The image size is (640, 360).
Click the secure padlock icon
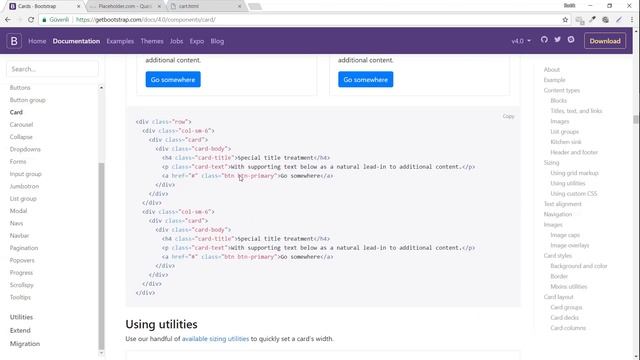[x=44, y=20]
